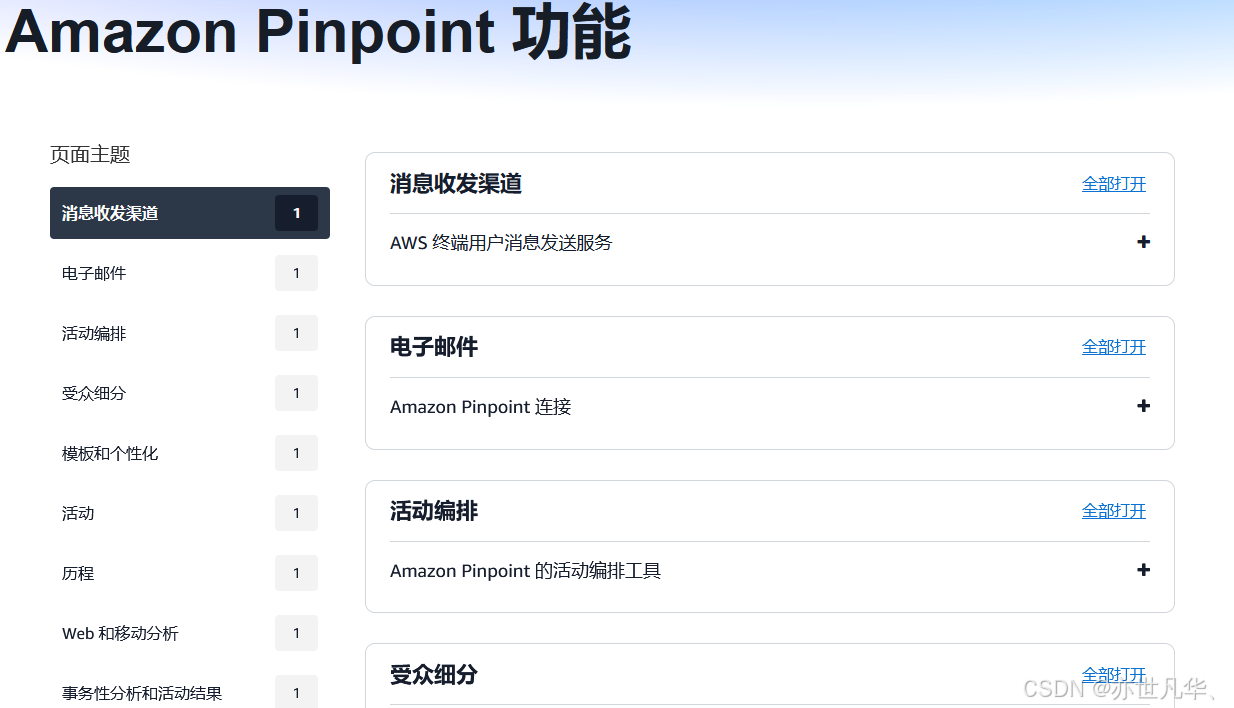Screen dimensions: 1234x708
Task: Click the 活动 topic in the sidebar
Action: coord(78,513)
